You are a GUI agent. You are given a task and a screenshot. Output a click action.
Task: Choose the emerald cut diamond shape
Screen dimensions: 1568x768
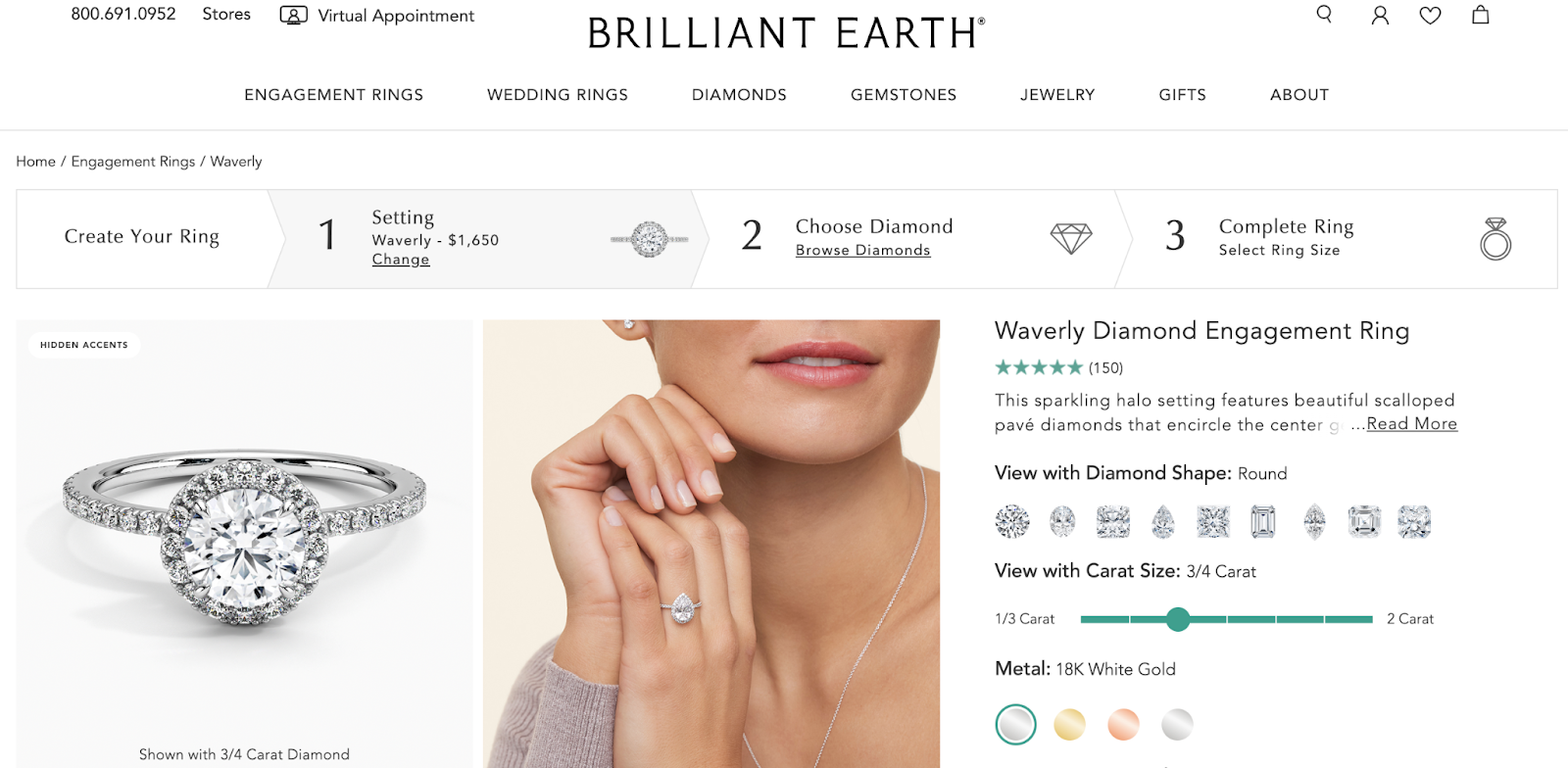point(1263,522)
